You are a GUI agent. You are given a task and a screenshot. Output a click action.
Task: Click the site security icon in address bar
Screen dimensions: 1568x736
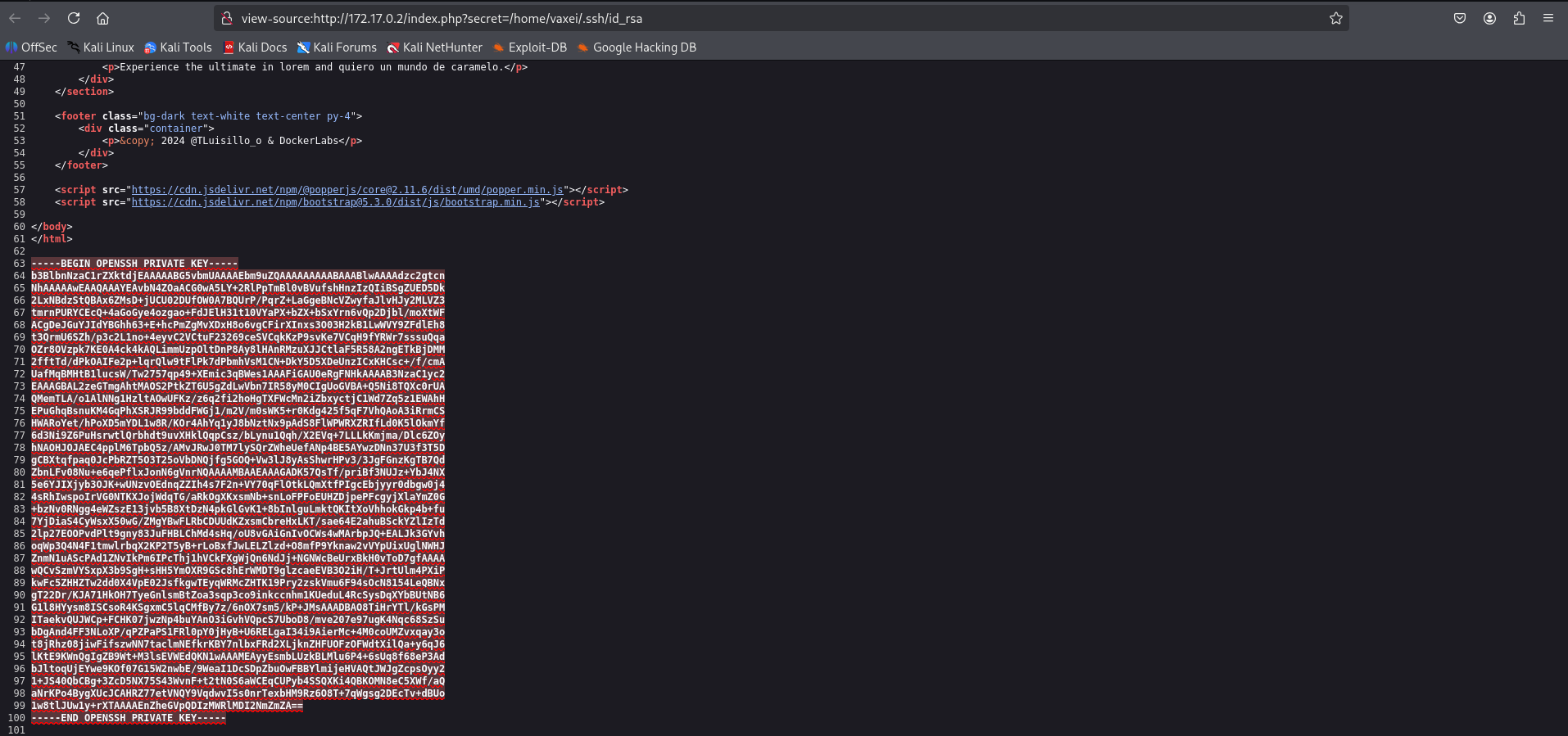coord(228,18)
